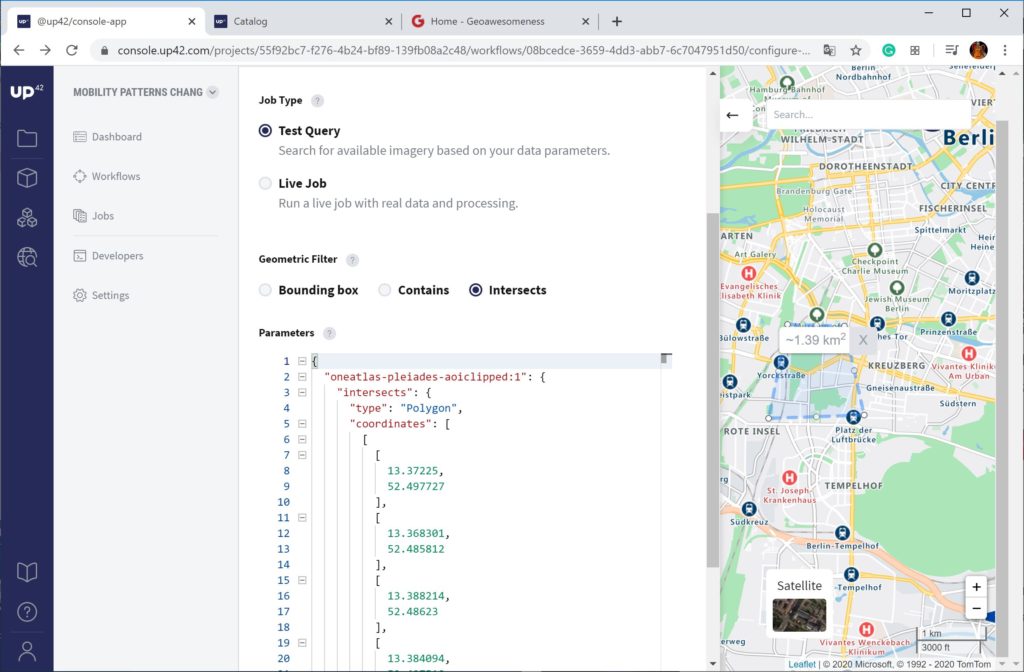This screenshot has width=1024, height=672.
Task: Open the Projects folder icon in sidebar
Action: [x=27, y=138]
